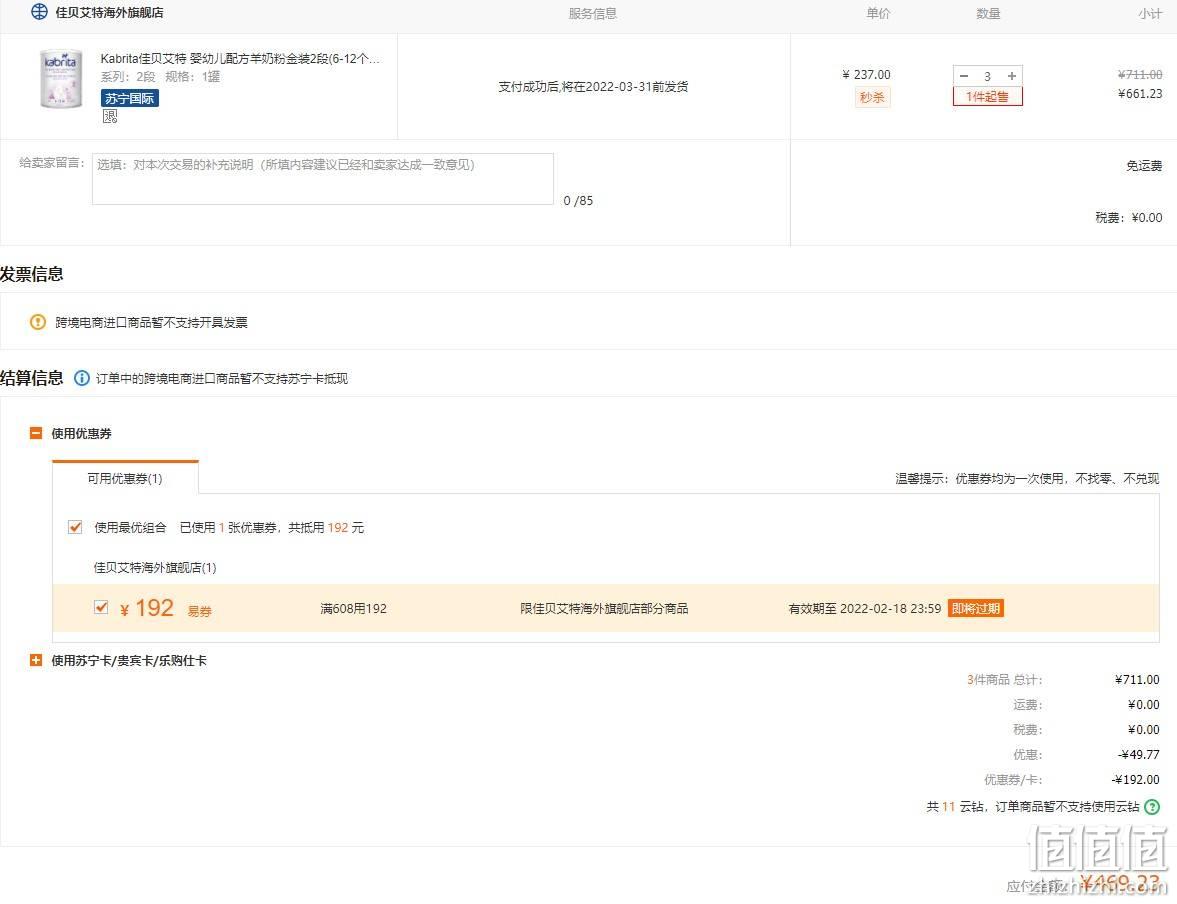This screenshot has width=1177, height=904.
Task: Select the 可用优惠券(1) tab
Action: click(125, 478)
